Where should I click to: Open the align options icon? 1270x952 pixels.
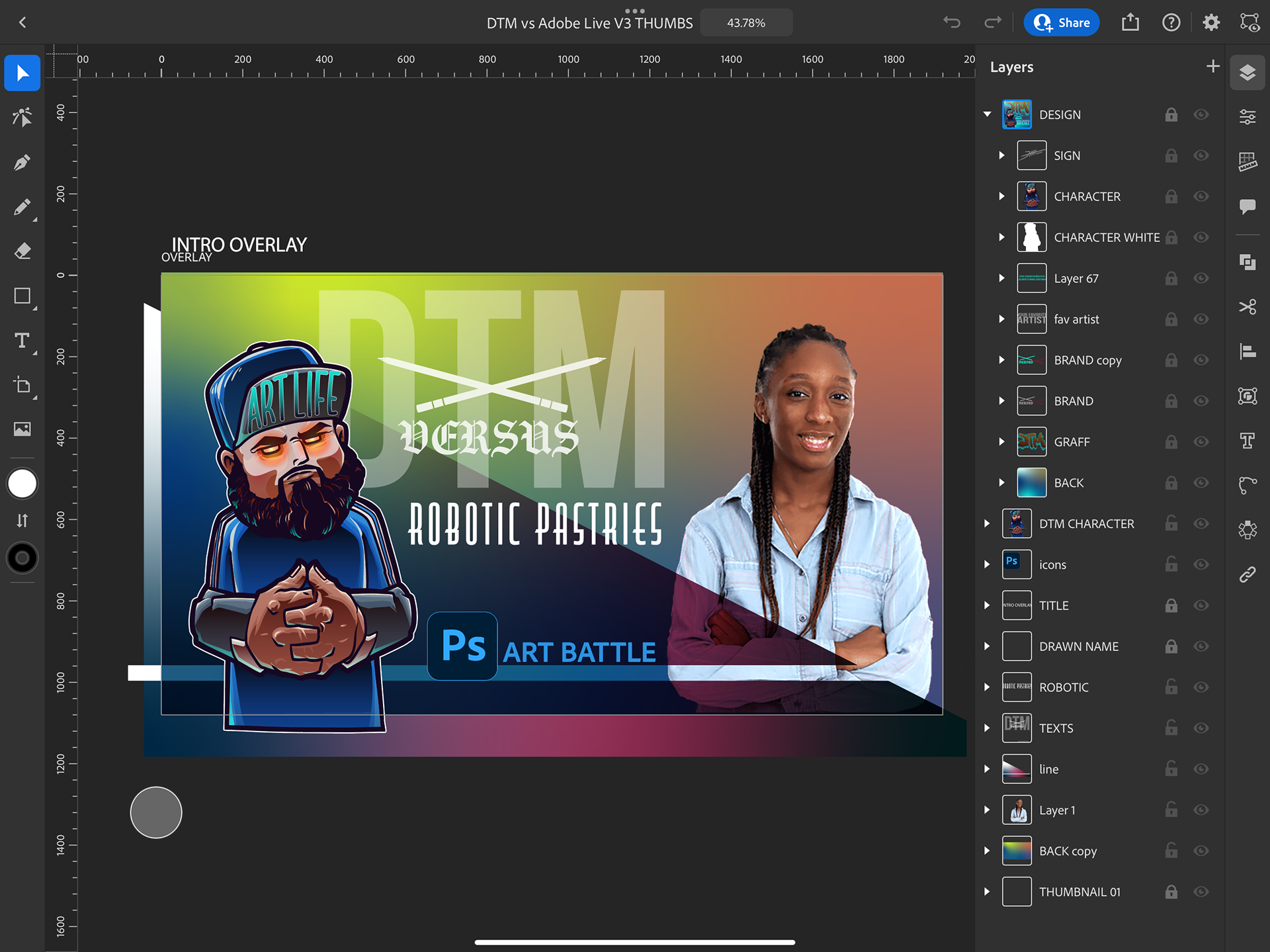coord(1248,351)
